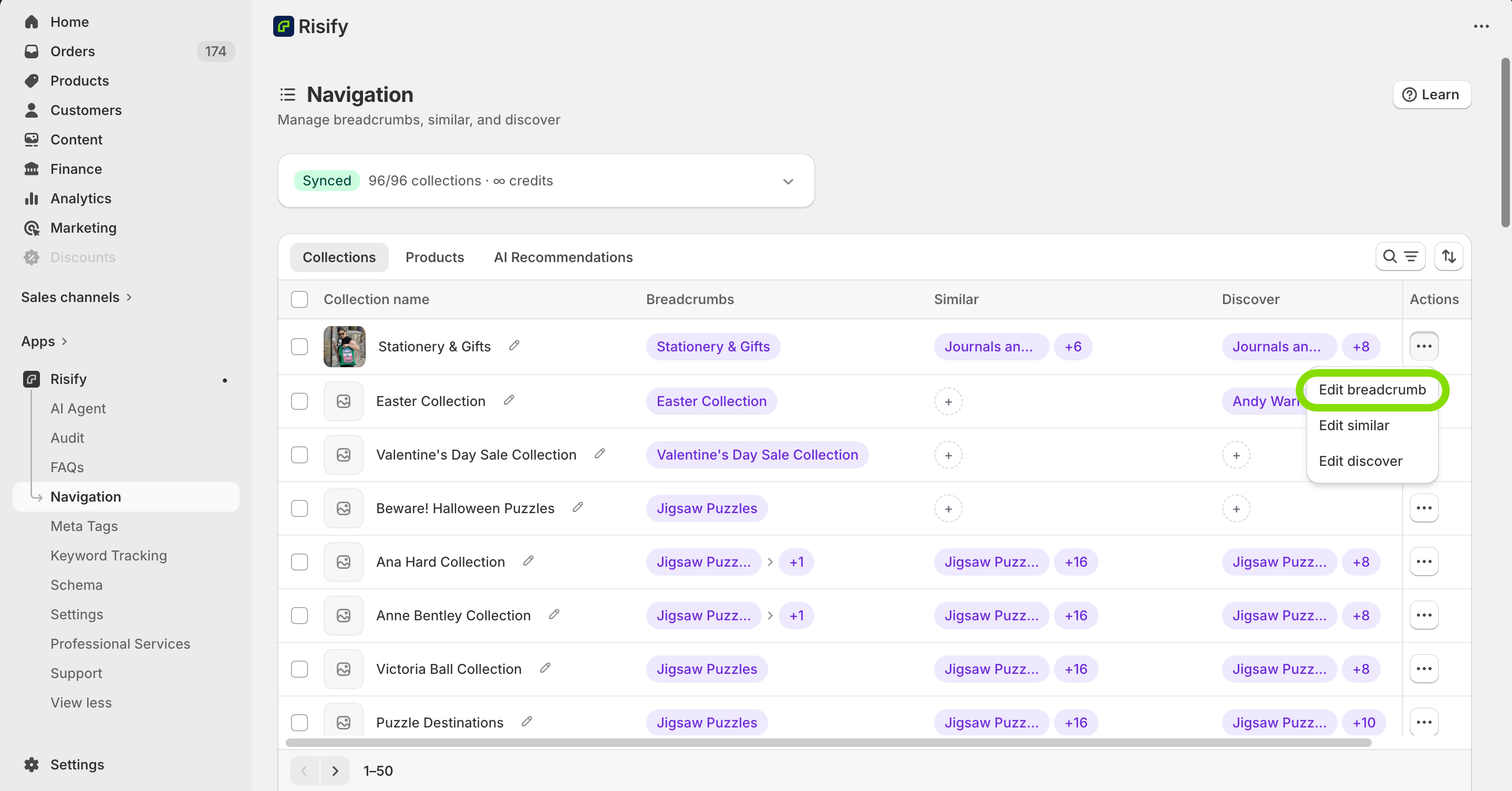Select all collections with header checkbox

point(299,299)
